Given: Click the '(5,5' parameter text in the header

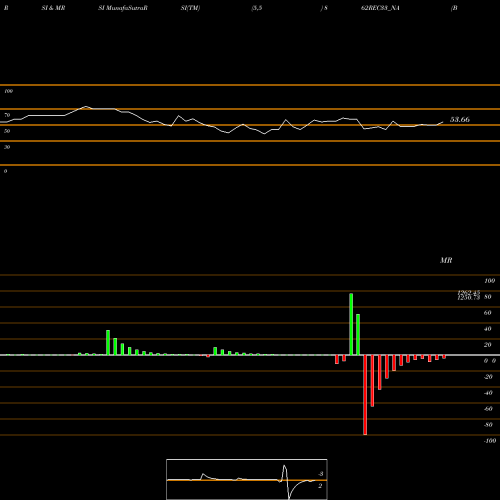Looking at the screenshot, I should 257,8.
